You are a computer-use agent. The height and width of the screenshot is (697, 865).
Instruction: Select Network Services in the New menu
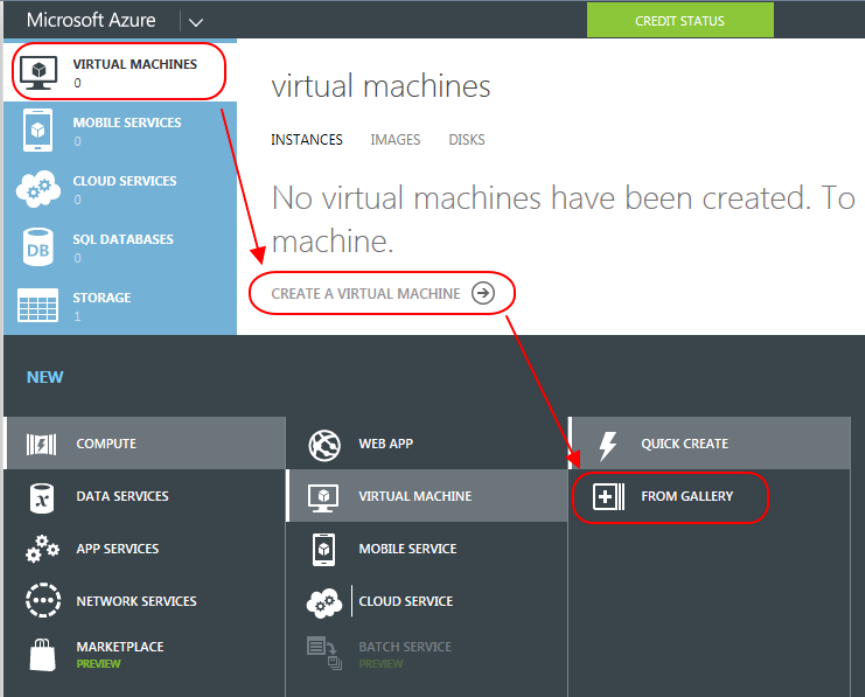pos(146,601)
